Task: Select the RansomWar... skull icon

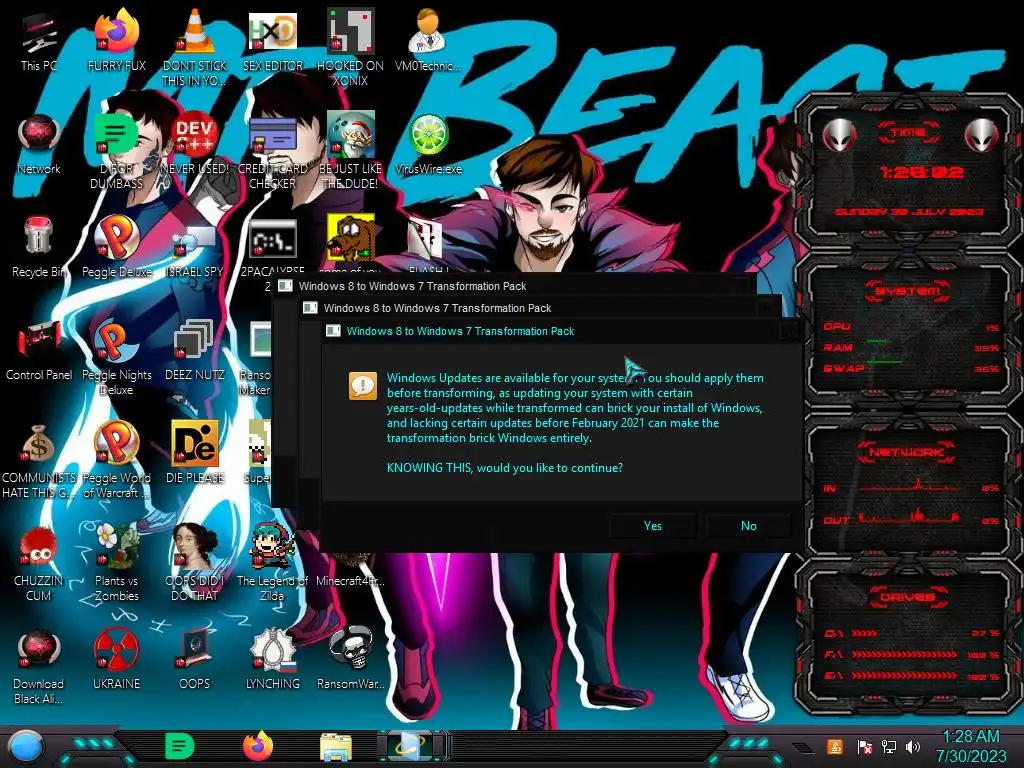Action: tap(351, 660)
